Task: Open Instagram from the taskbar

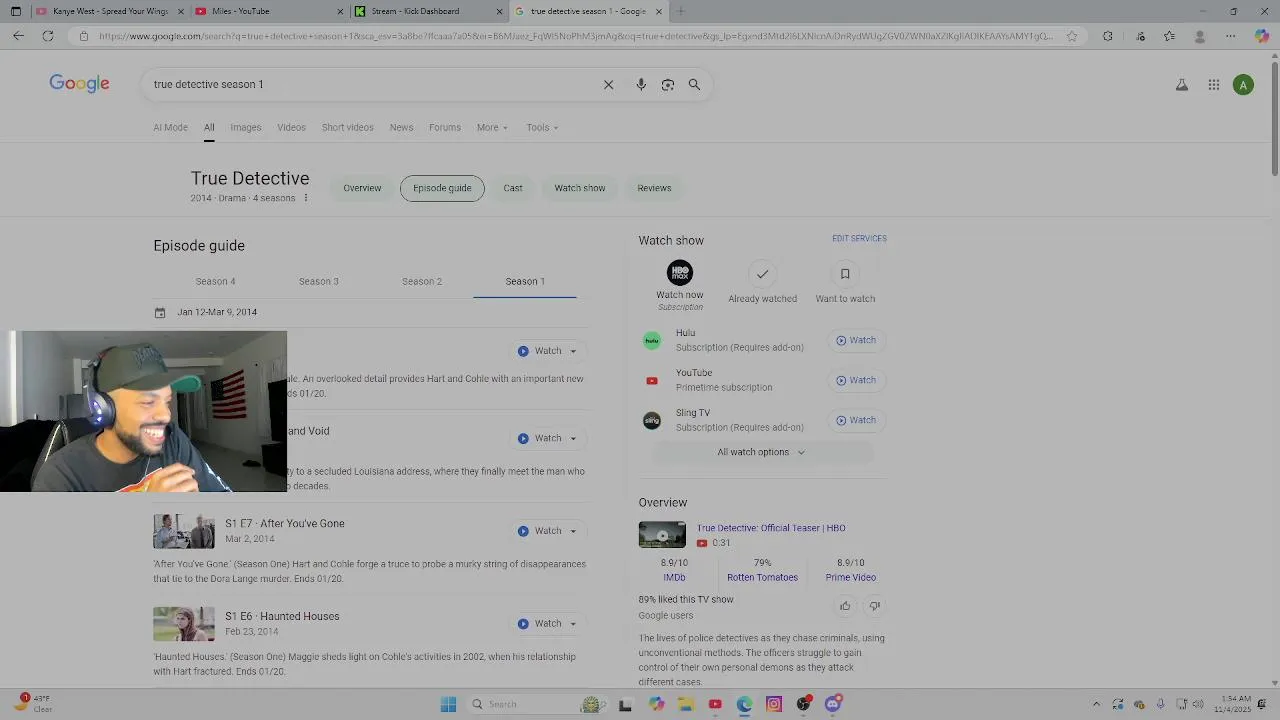Action: pos(774,704)
